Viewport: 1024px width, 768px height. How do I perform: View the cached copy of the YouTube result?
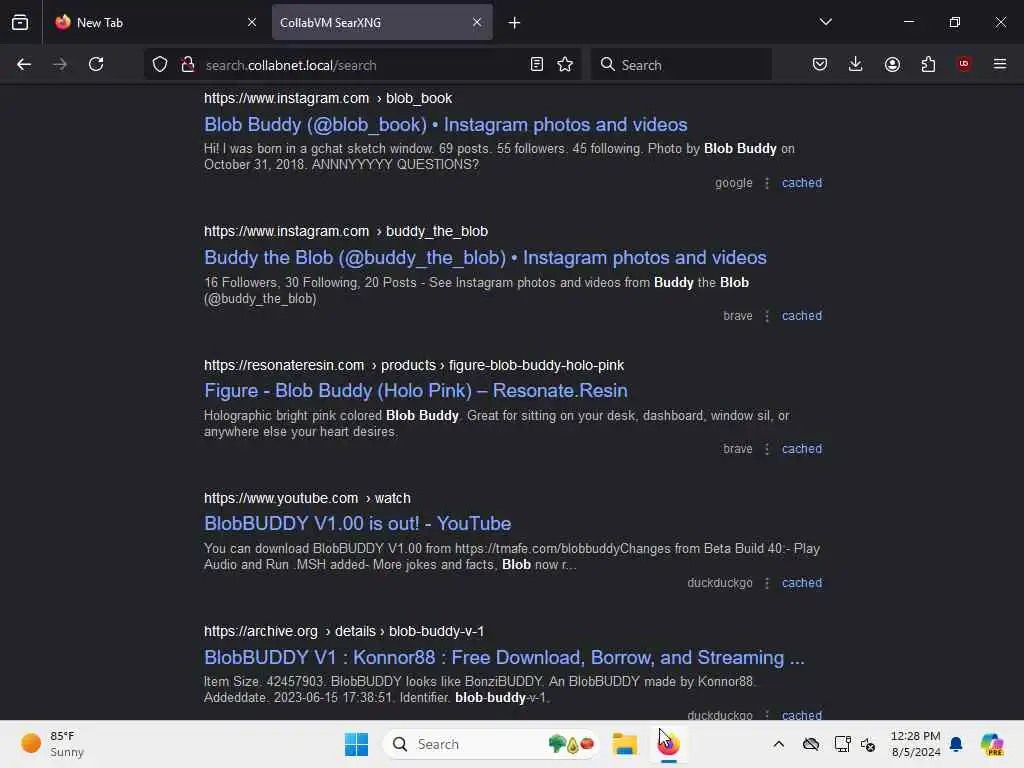click(802, 583)
